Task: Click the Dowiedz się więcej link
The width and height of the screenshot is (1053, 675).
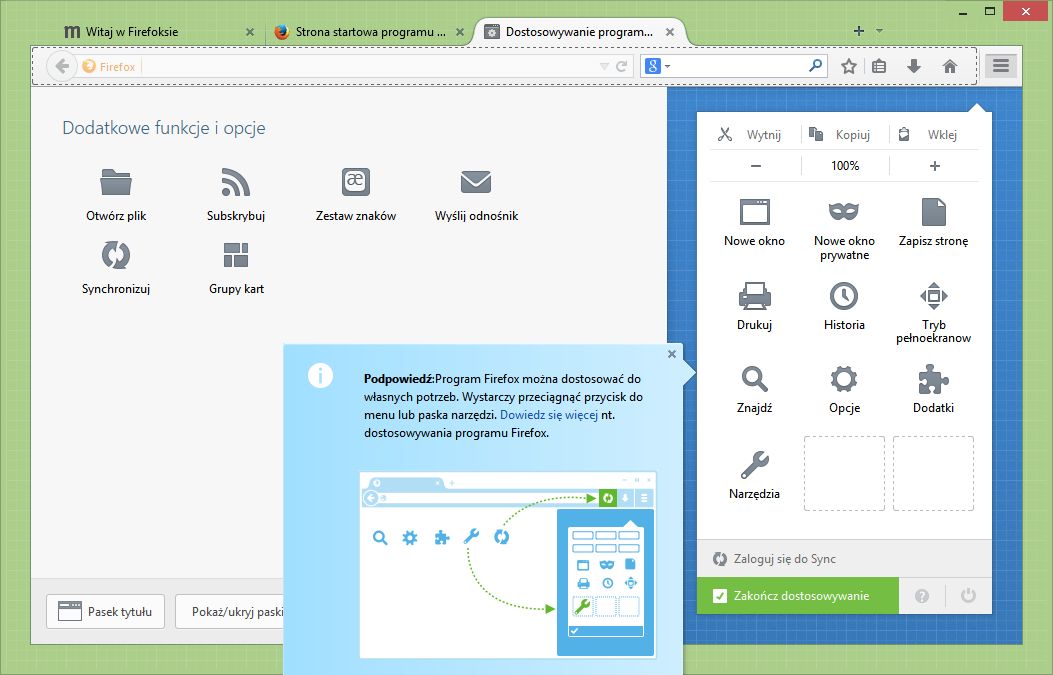Action: (549, 415)
